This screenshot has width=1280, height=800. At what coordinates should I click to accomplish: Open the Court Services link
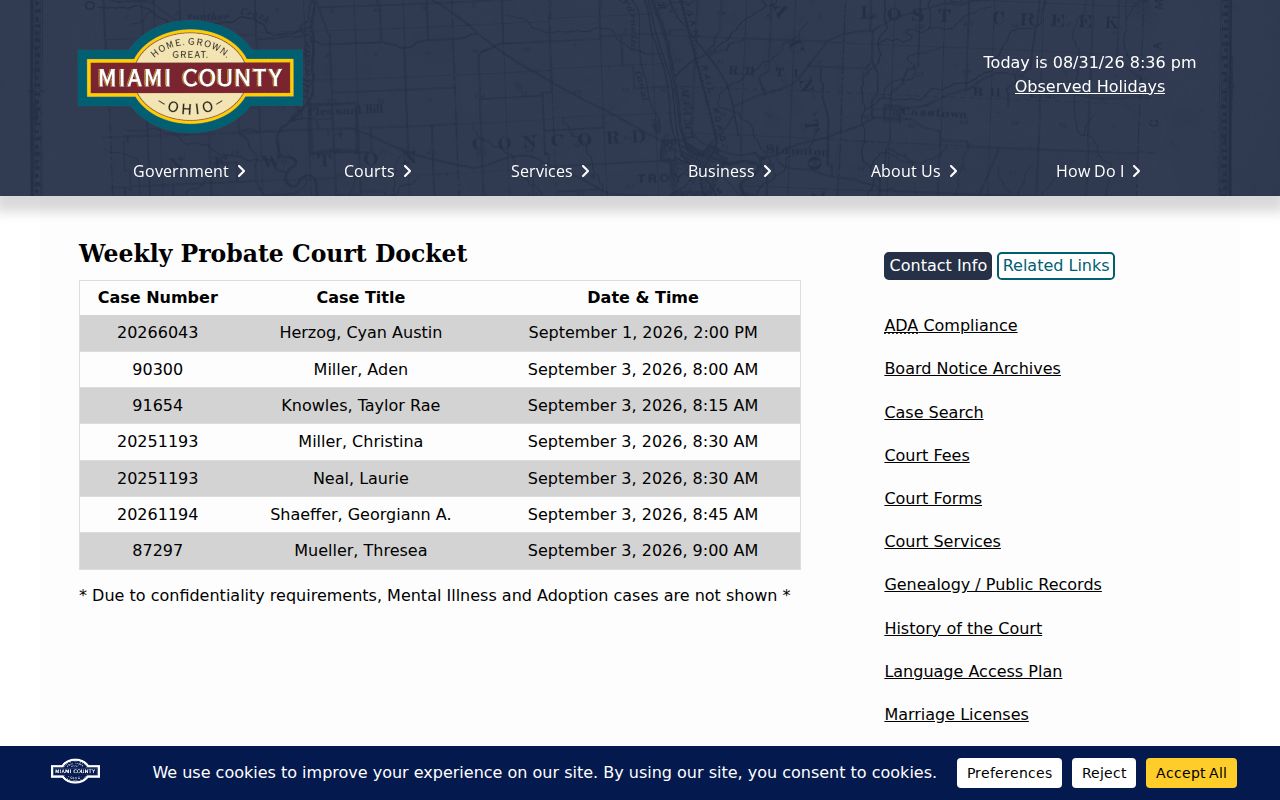click(942, 541)
